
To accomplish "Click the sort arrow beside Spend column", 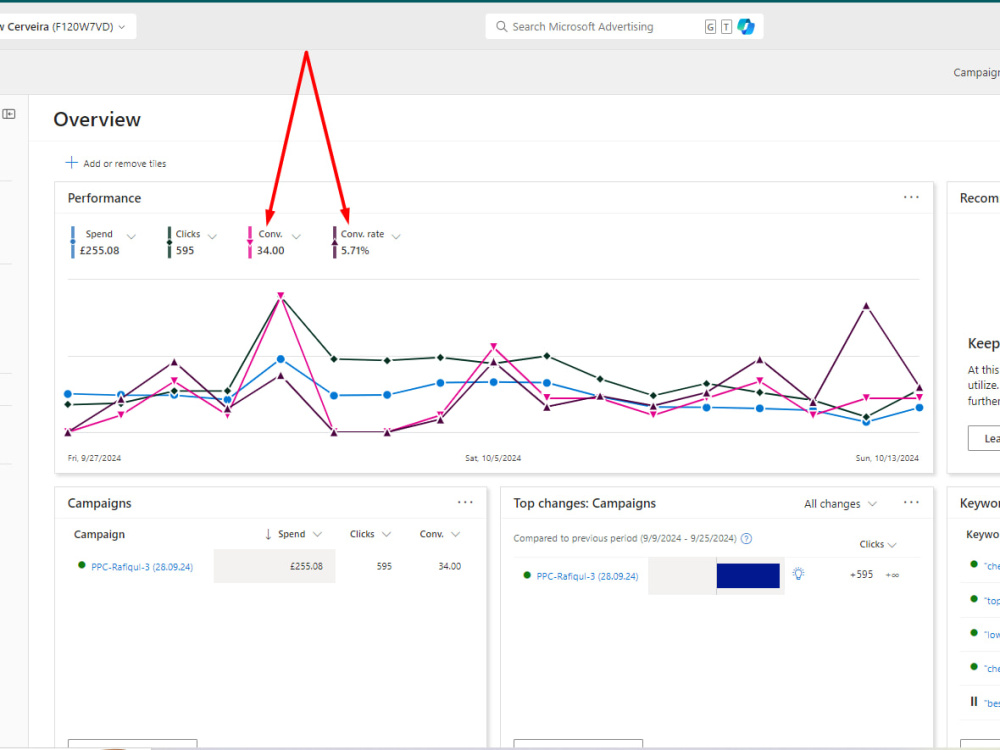I will pos(268,534).
